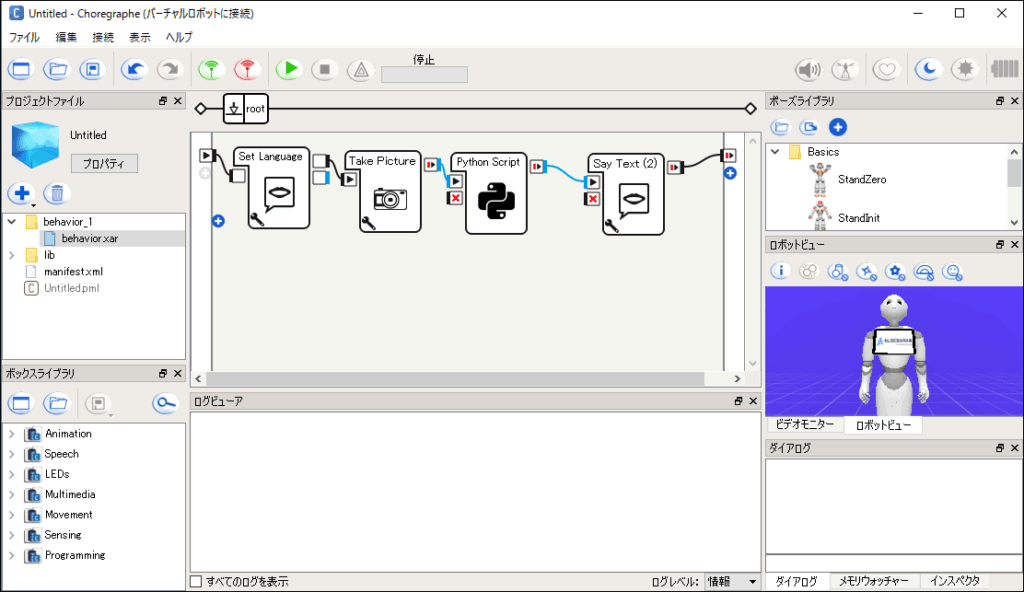Toggle autonomous life heart icon
This screenshot has height=592, width=1024.
[x=886, y=69]
